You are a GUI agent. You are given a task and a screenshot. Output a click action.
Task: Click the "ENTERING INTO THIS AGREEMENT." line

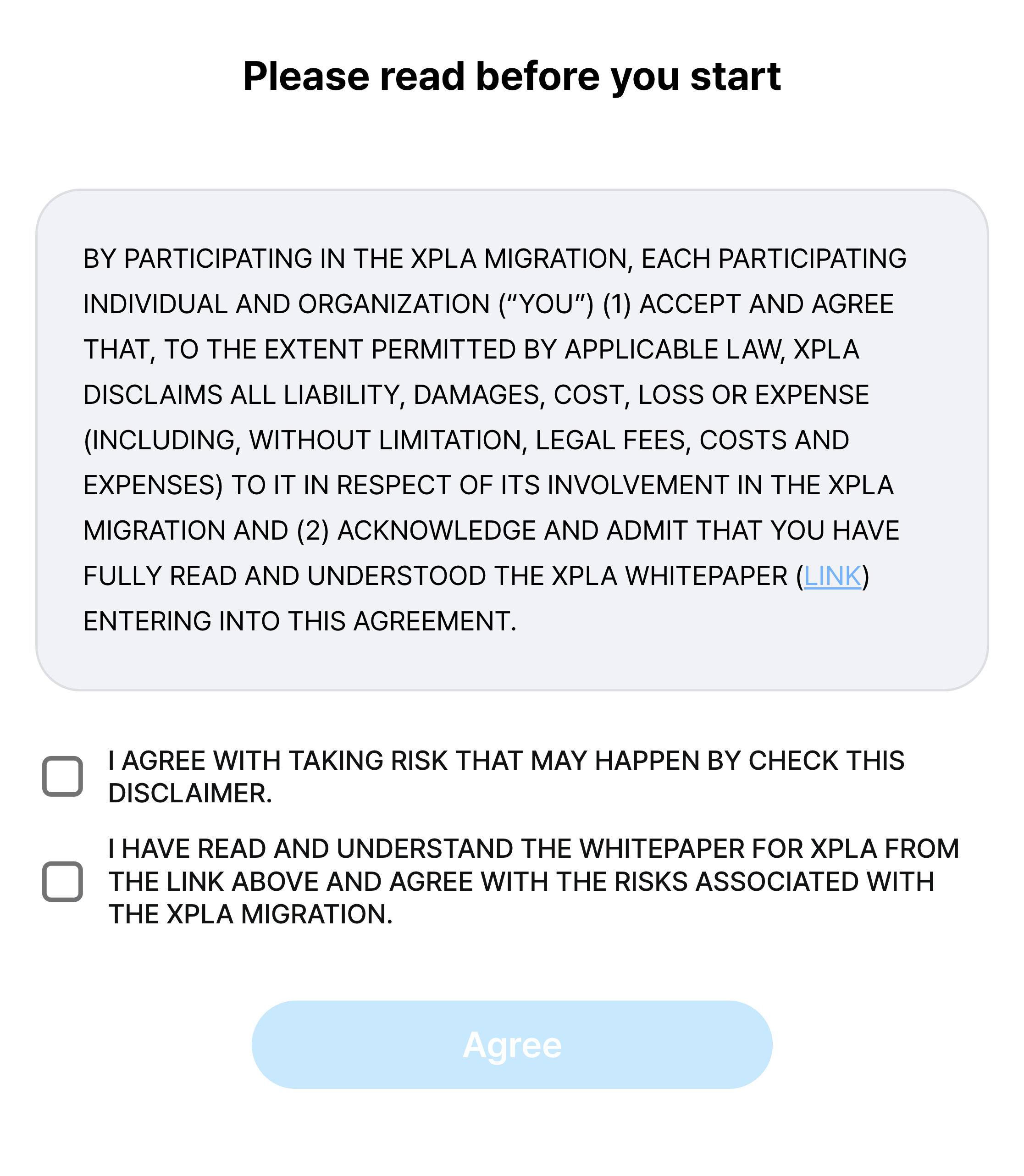tap(299, 621)
